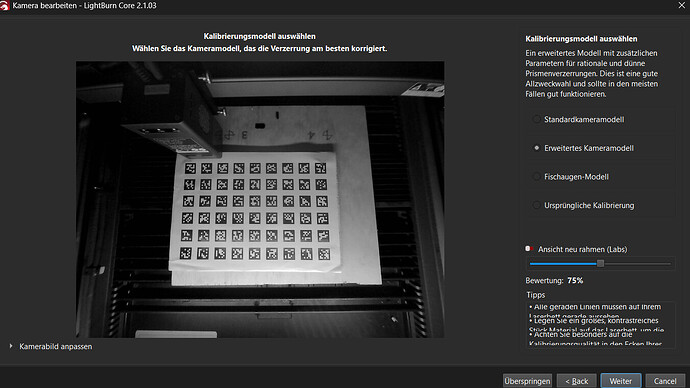
Task: Select the Erweitertes Kameramodell radio option
Action: (x=536, y=148)
